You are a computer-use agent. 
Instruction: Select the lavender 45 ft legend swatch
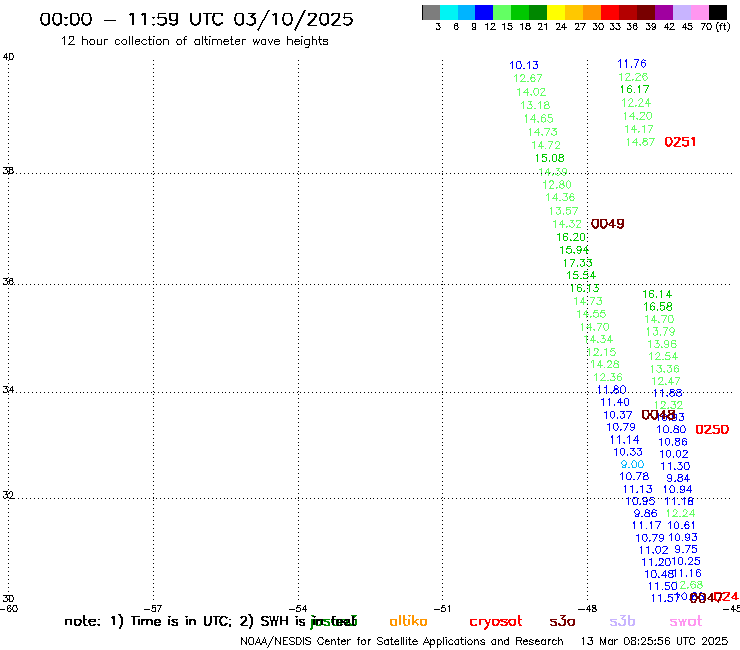[x=681, y=12]
